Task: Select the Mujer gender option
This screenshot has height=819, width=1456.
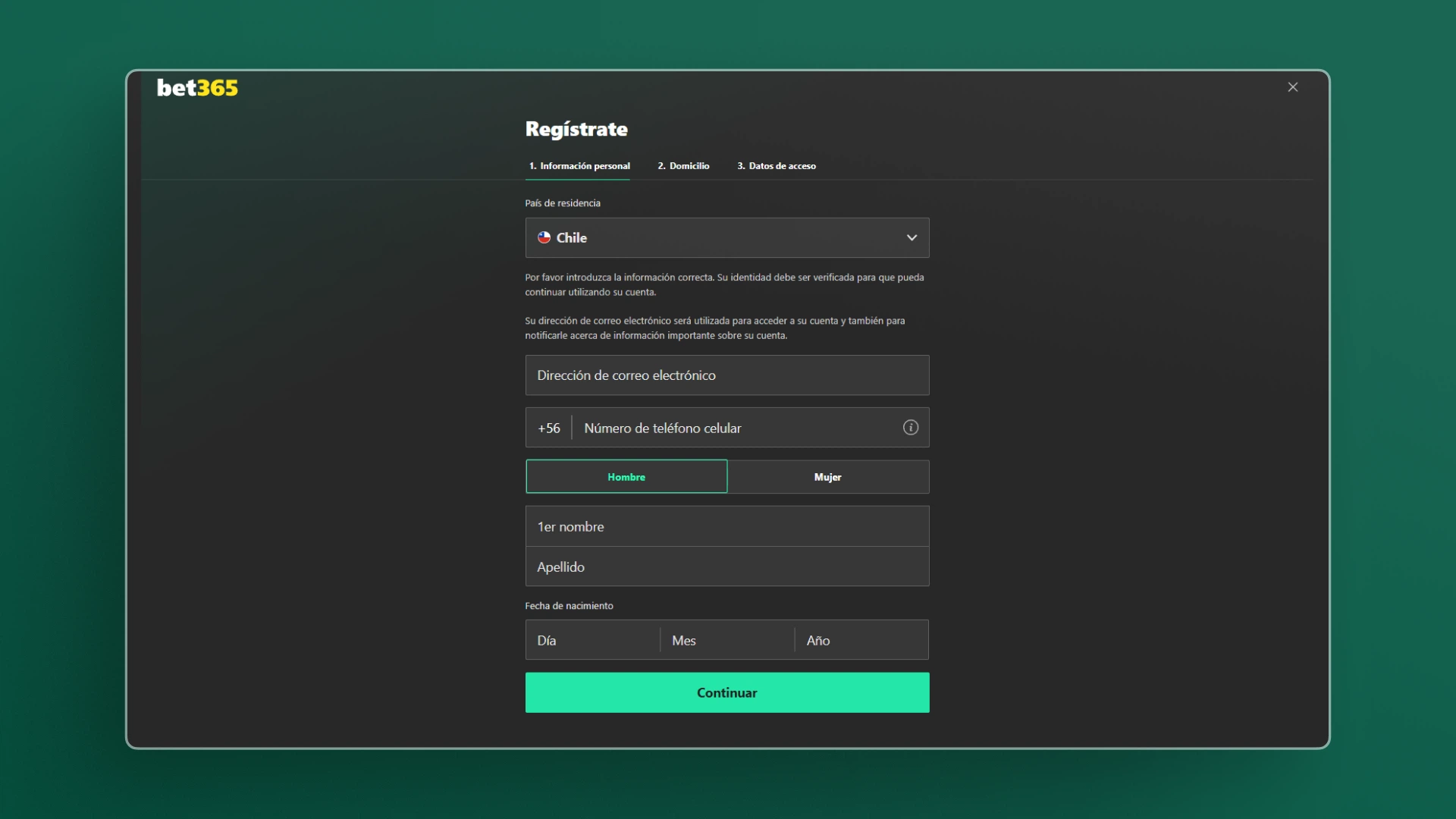Action: point(828,476)
